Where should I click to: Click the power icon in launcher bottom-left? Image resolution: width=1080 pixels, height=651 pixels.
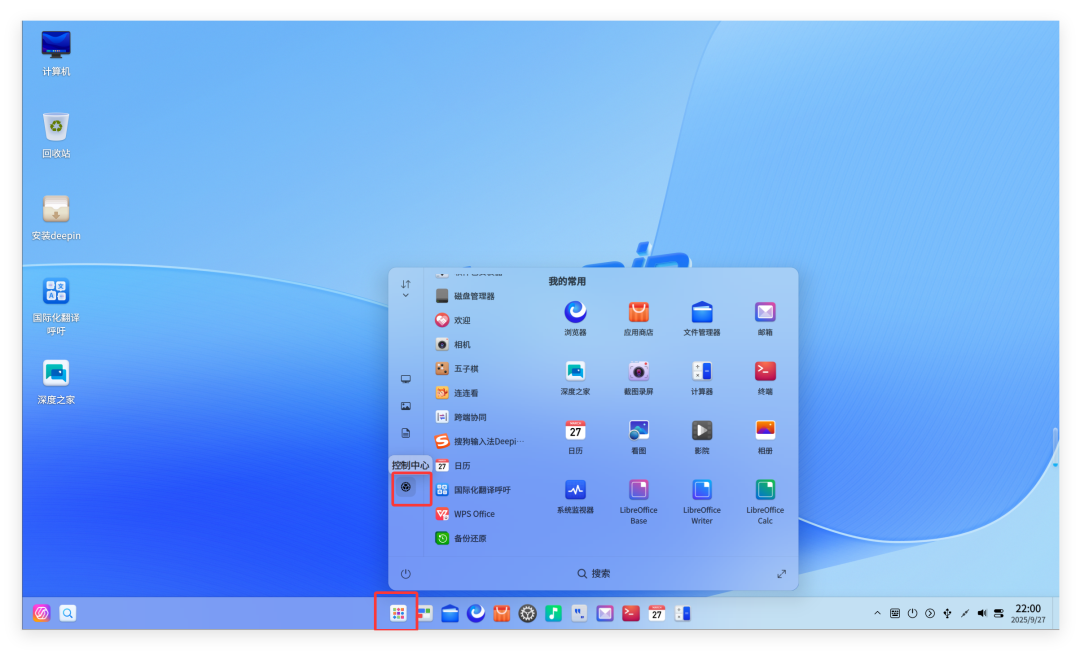point(406,574)
